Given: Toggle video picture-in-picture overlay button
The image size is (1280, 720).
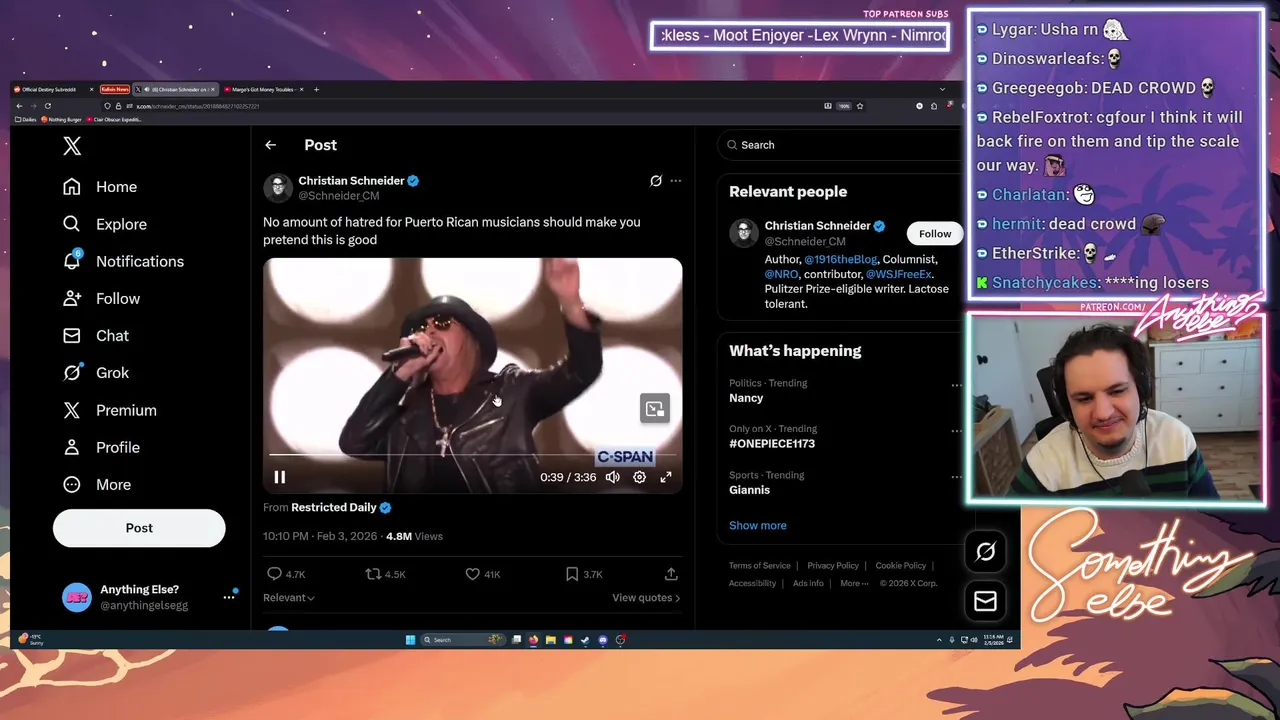Looking at the screenshot, I should pyautogui.click(x=655, y=409).
